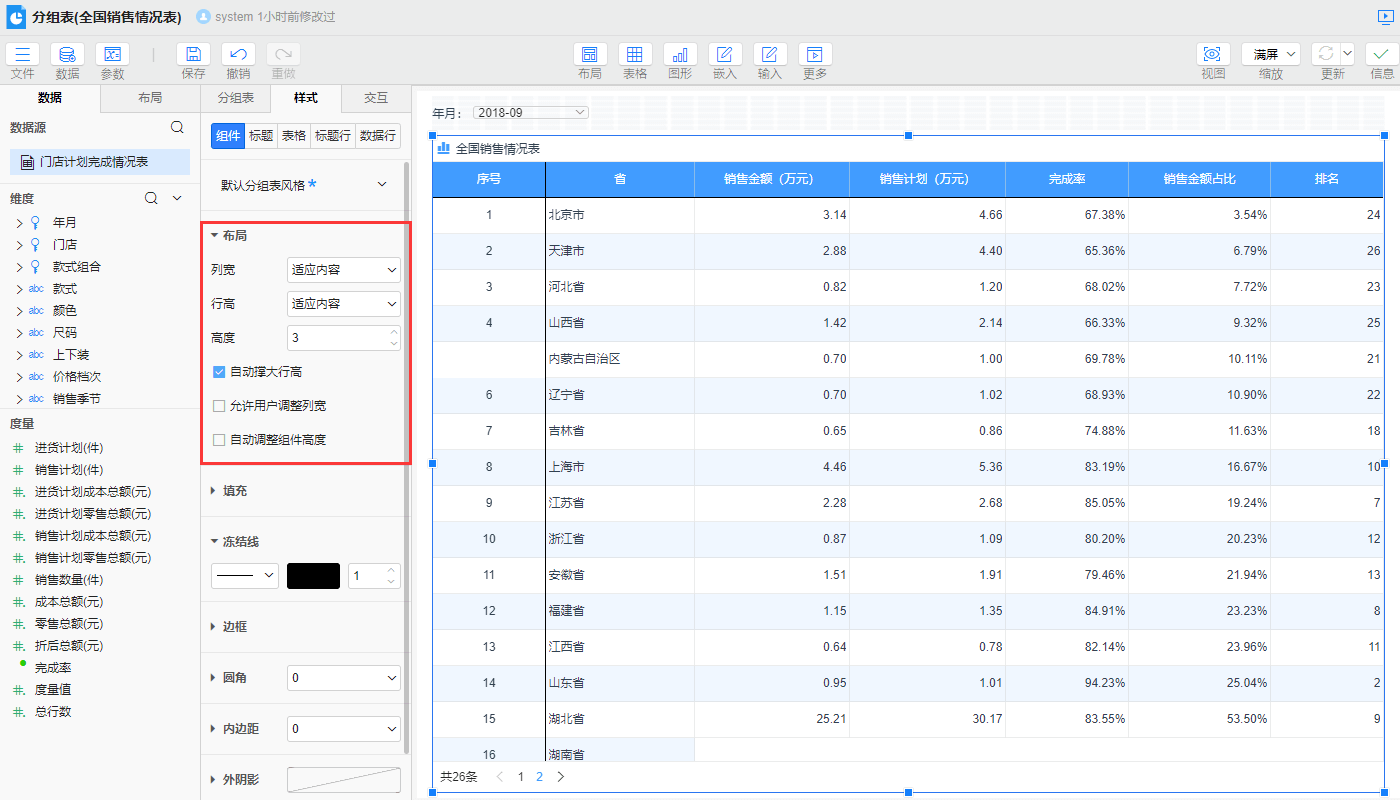Enable 允许用户调整列宽 checkbox
The height and width of the screenshot is (800, 1400).
tap(219, 406)
